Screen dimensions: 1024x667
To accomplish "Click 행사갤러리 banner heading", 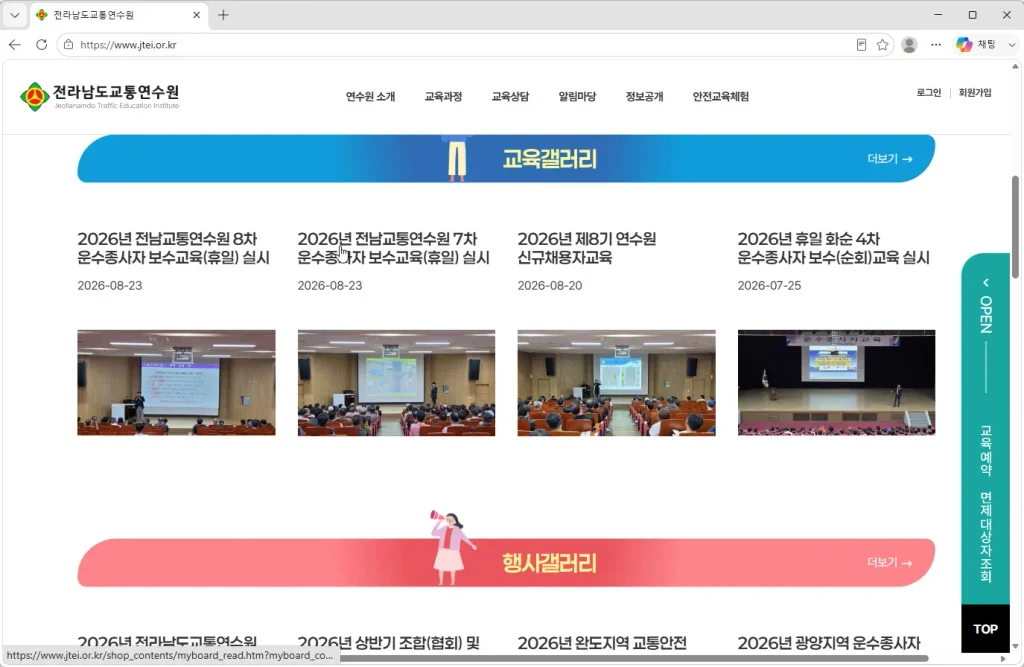I will pyautogui.click(x=549, y=562).
